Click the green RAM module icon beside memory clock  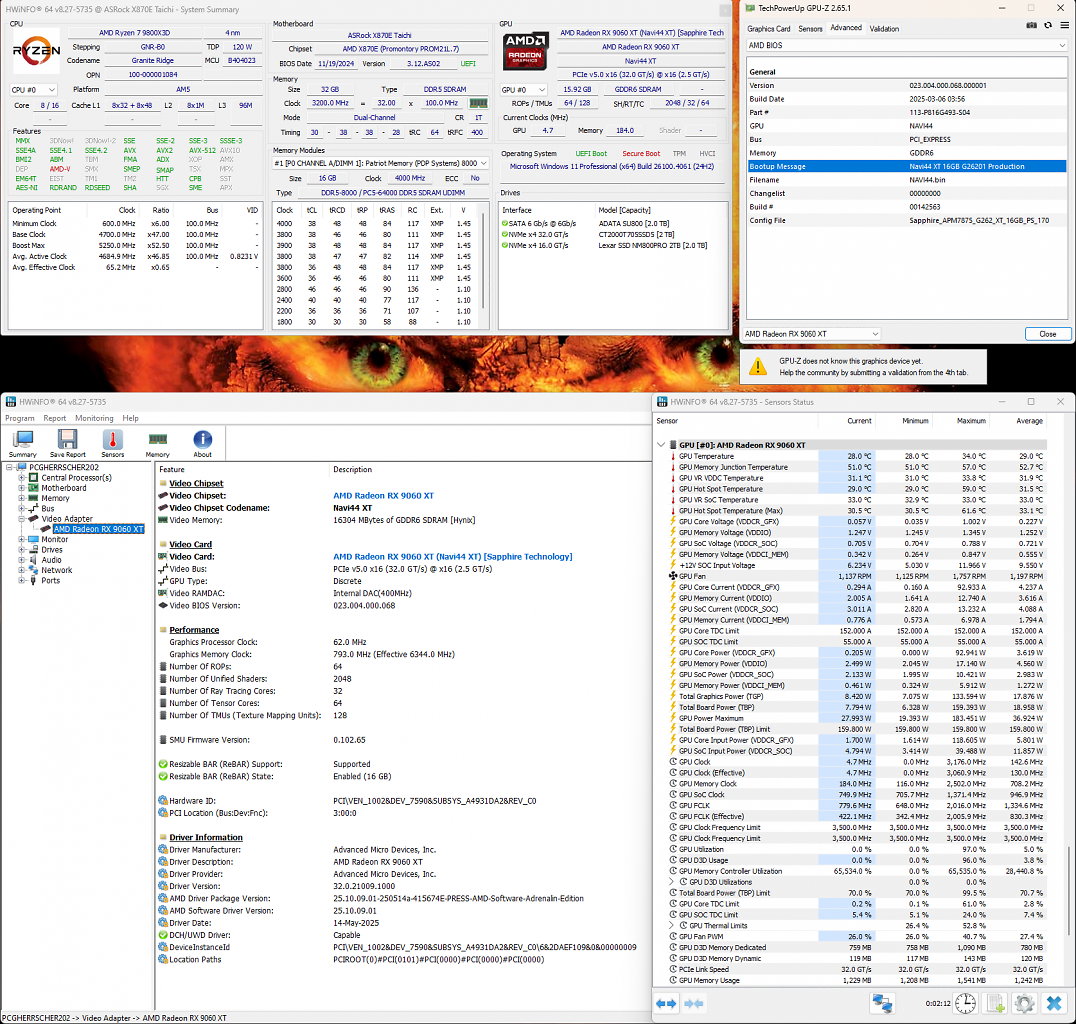pos(478,103)
